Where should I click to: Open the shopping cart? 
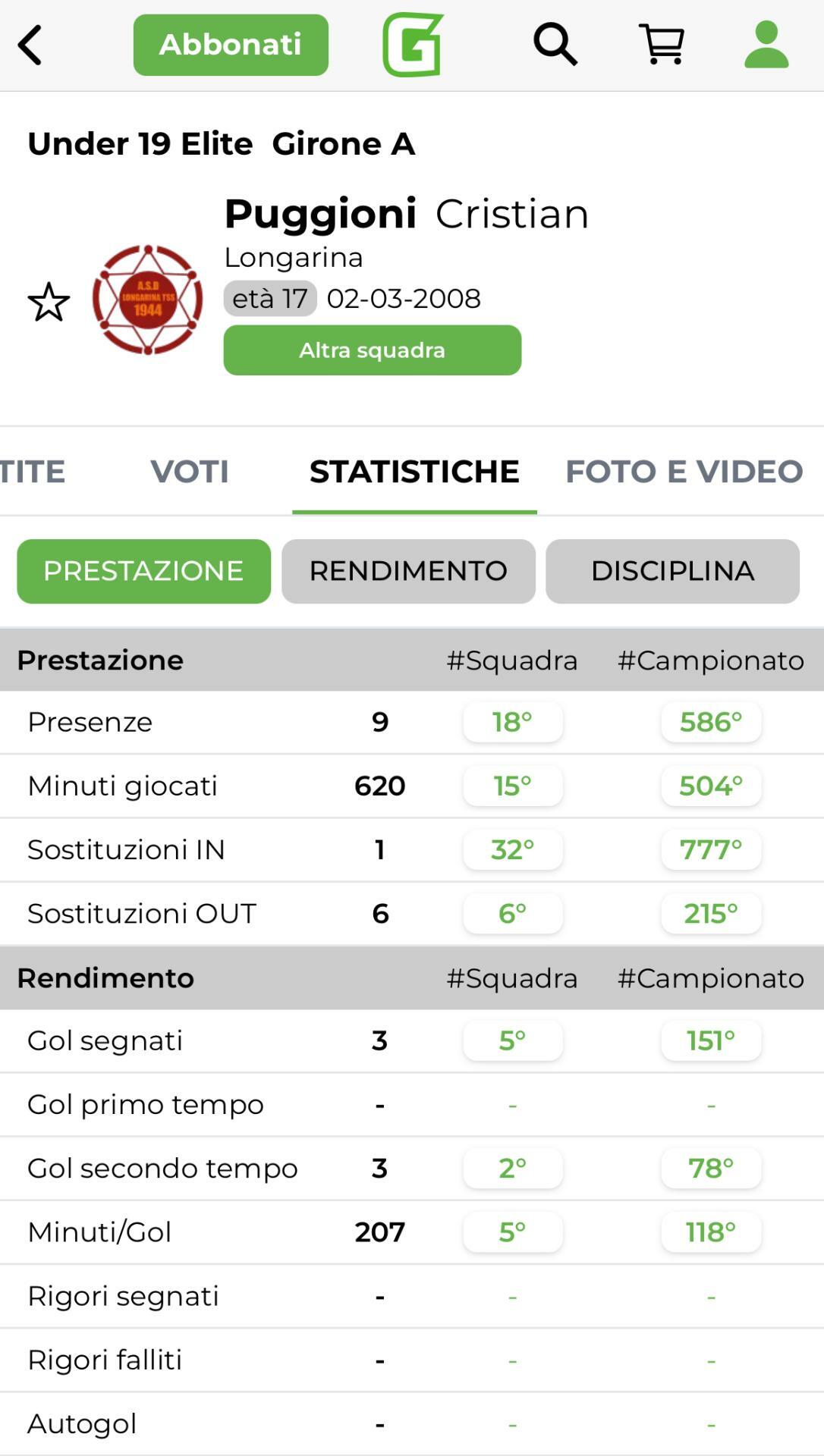[x=662, y=44]
